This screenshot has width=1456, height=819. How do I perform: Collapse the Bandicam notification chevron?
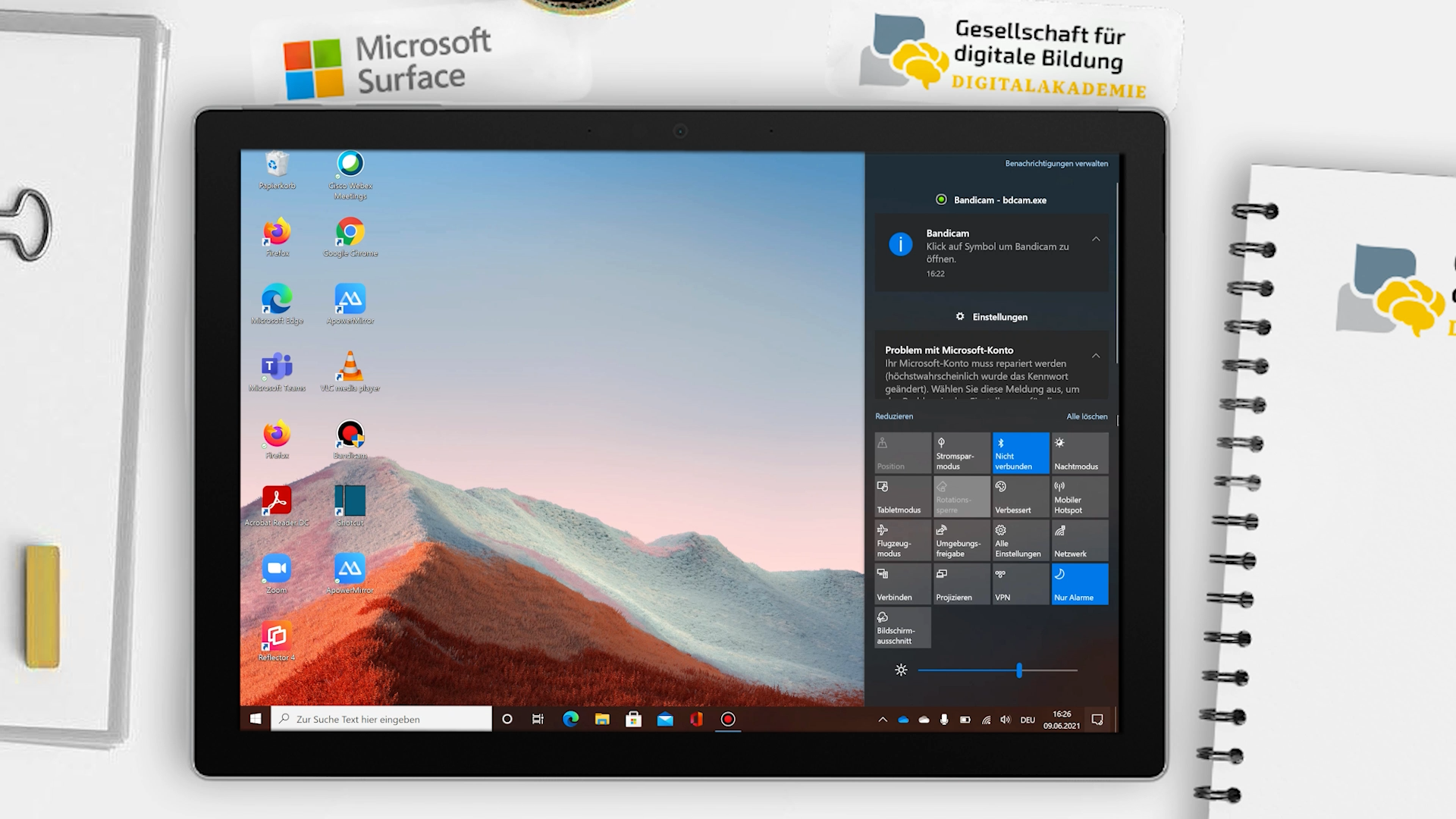[x=1096, y=239]
